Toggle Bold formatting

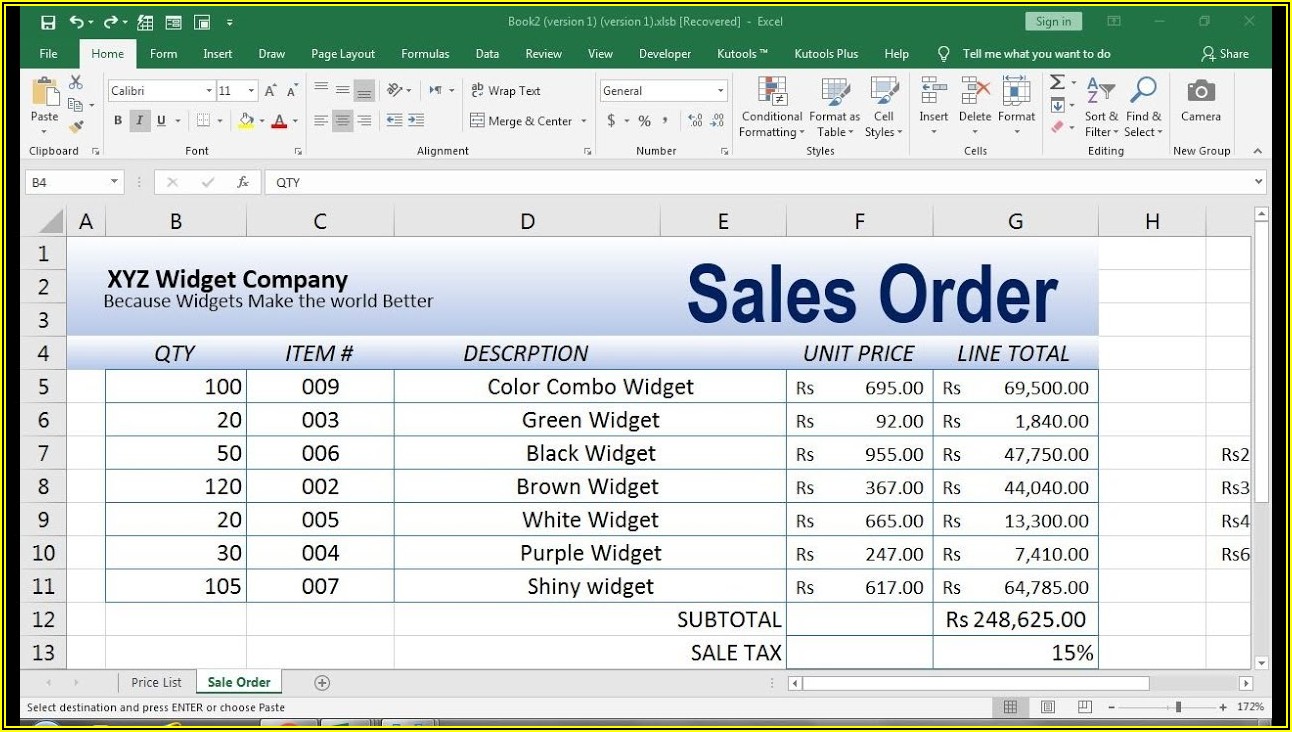click(118, 121)
